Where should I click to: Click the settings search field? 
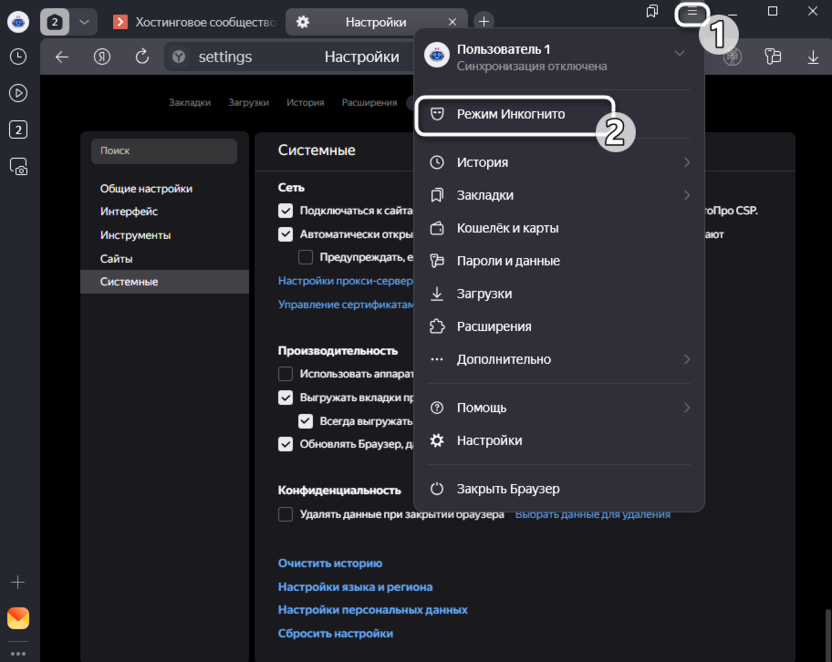point(164,151)
